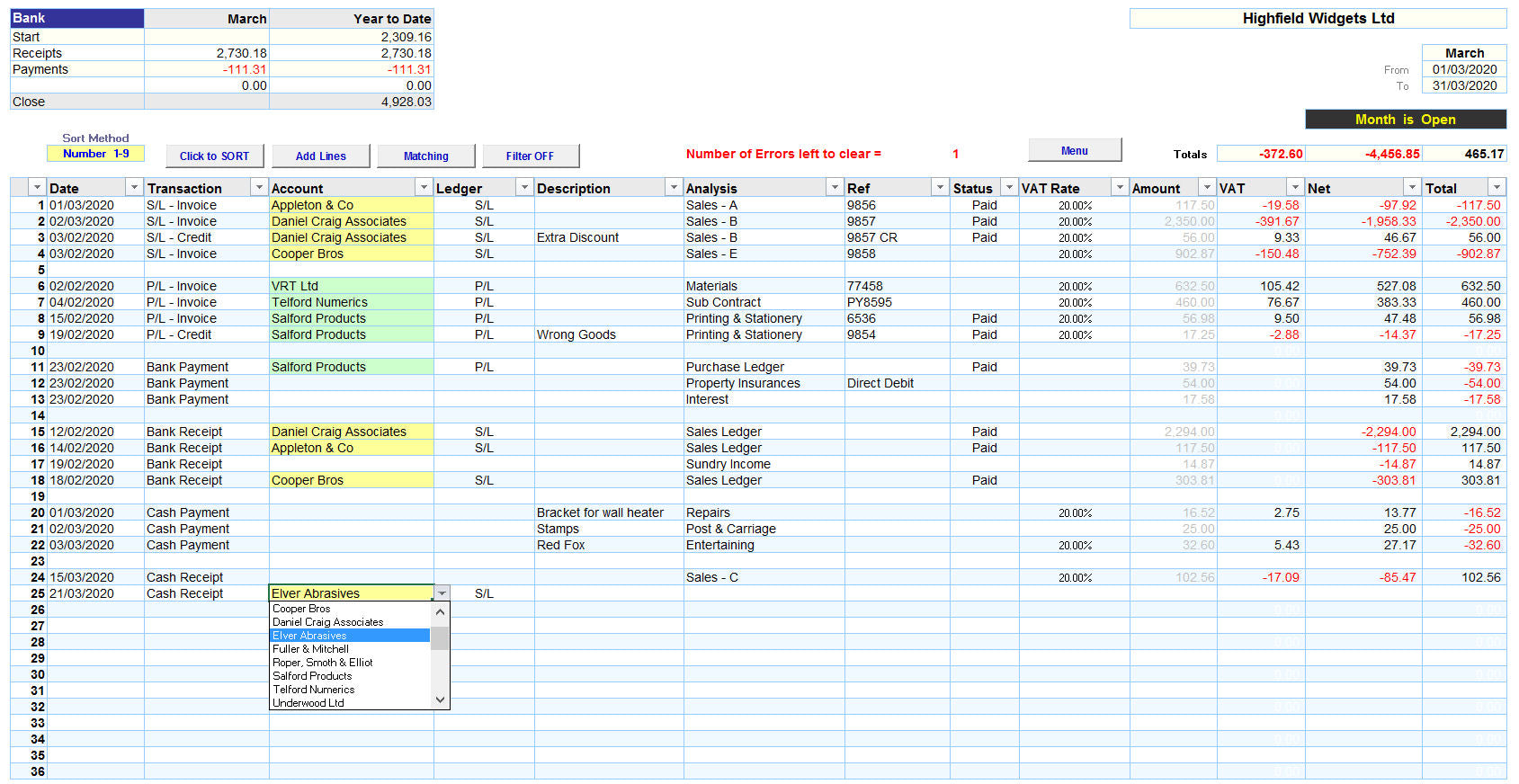Viewport: 1519px width, 784px height.
Task: Open the Analysis column filter arrow
Action: click(x=834, y=187)
